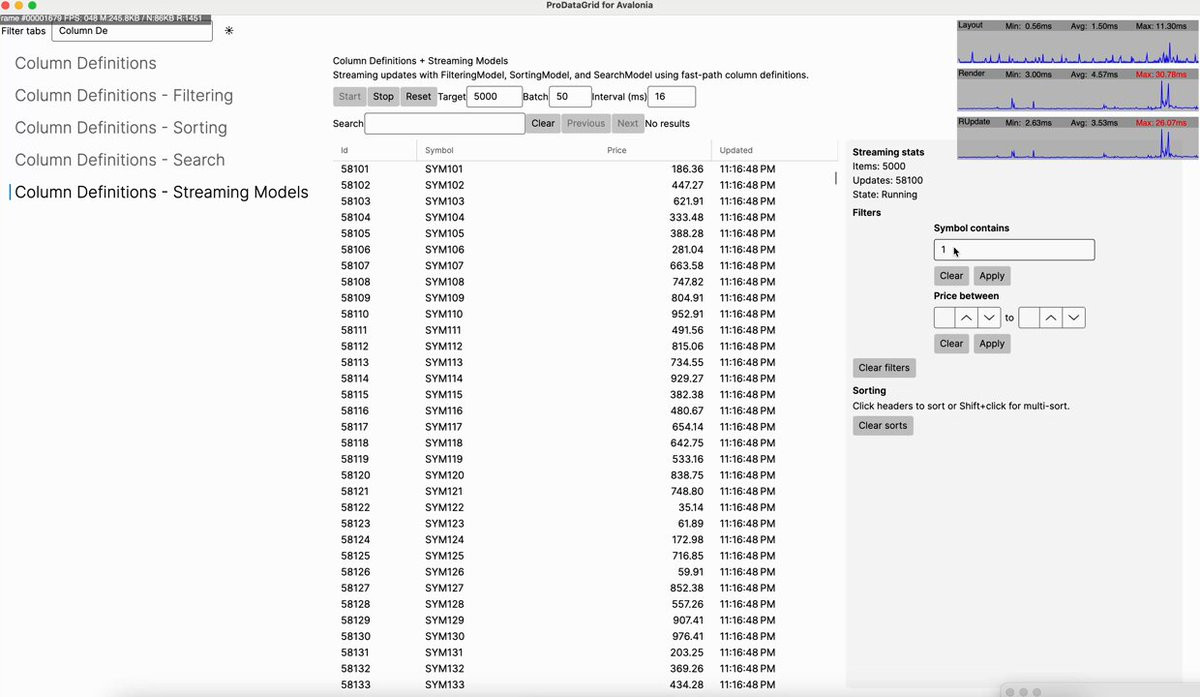Click the Layout performance graph
Viewport: 1200px width, 697px height.
pos(1078,42)
